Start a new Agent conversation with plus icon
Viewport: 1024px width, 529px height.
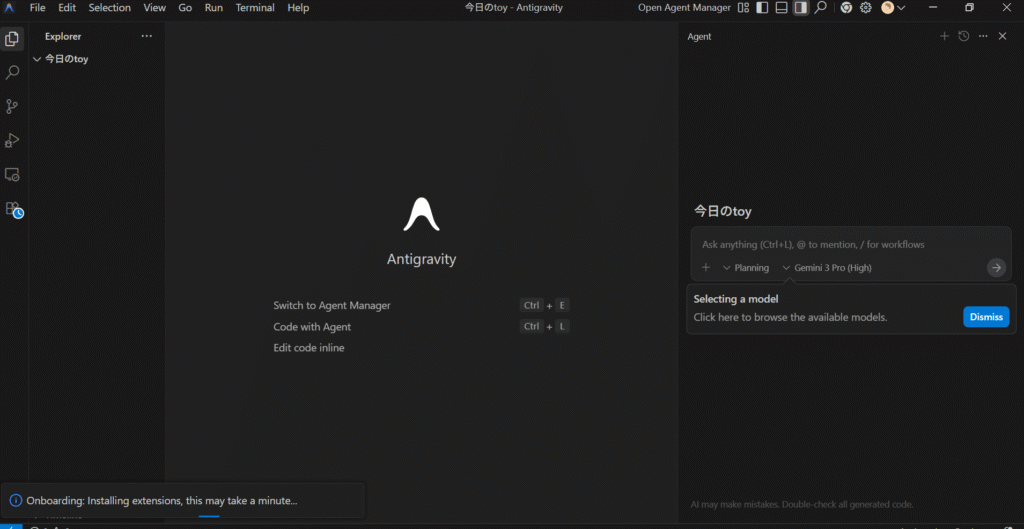coord(944,36)
